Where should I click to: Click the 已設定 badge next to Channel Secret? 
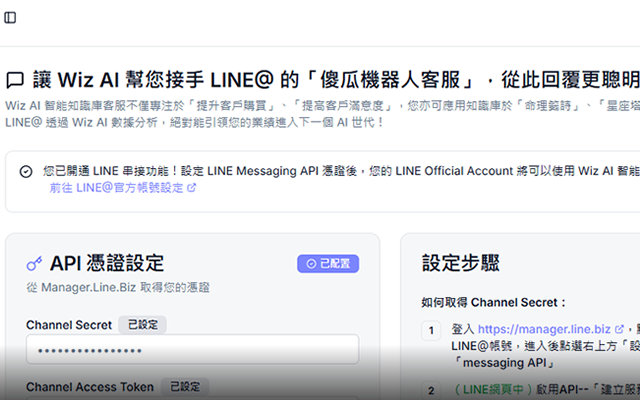tap(142, 324)
